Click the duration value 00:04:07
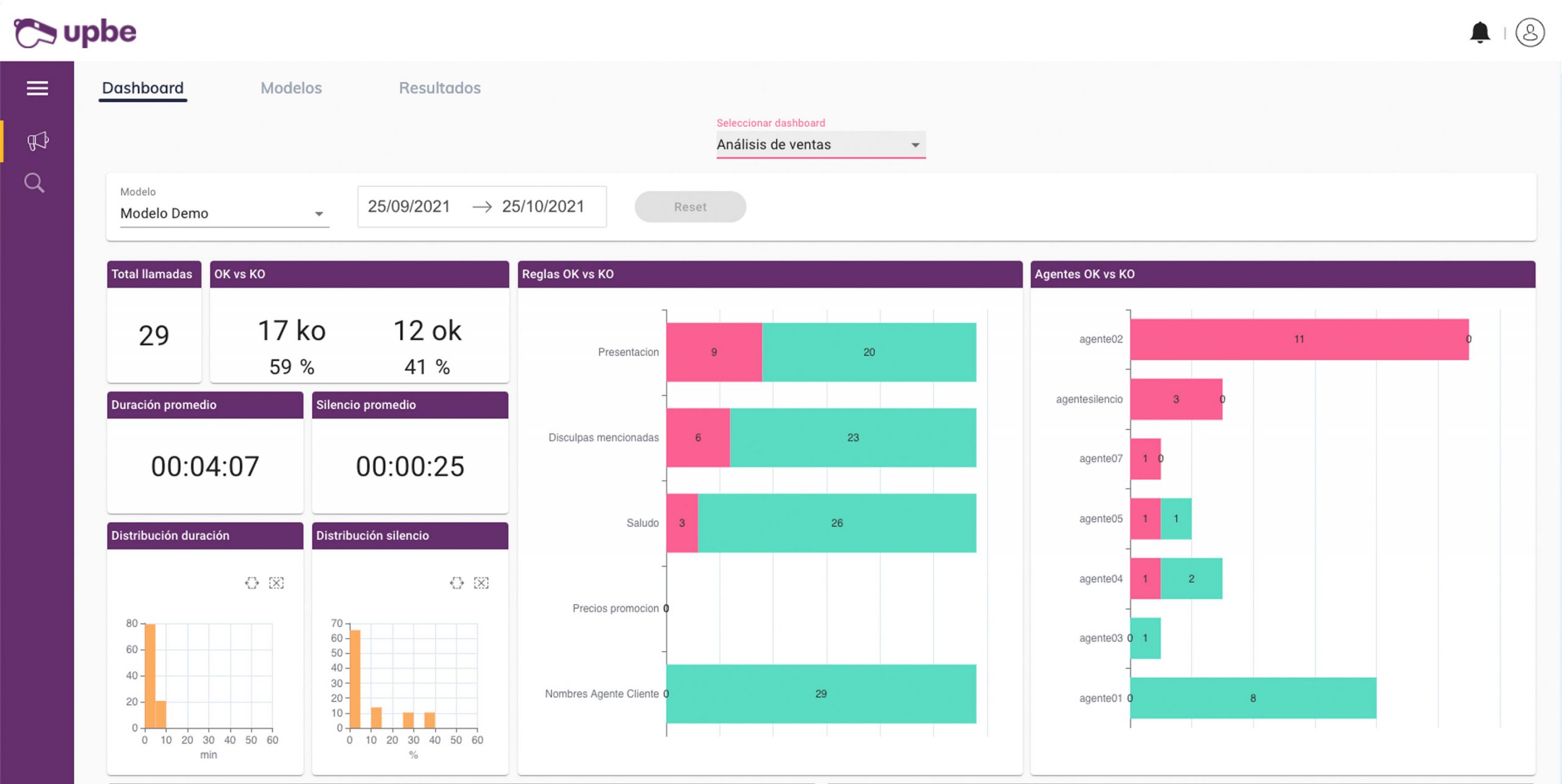1562x784 pixels. (205, 466)
